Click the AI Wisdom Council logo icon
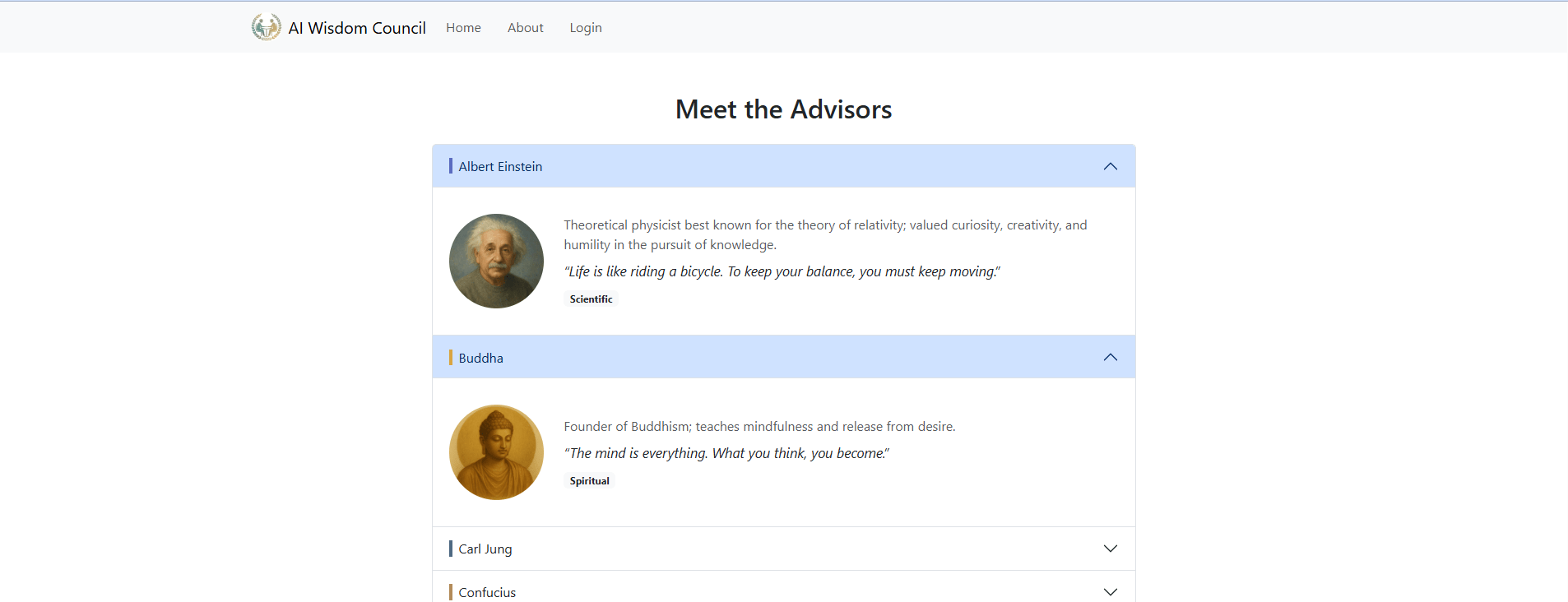 [266, 27]
